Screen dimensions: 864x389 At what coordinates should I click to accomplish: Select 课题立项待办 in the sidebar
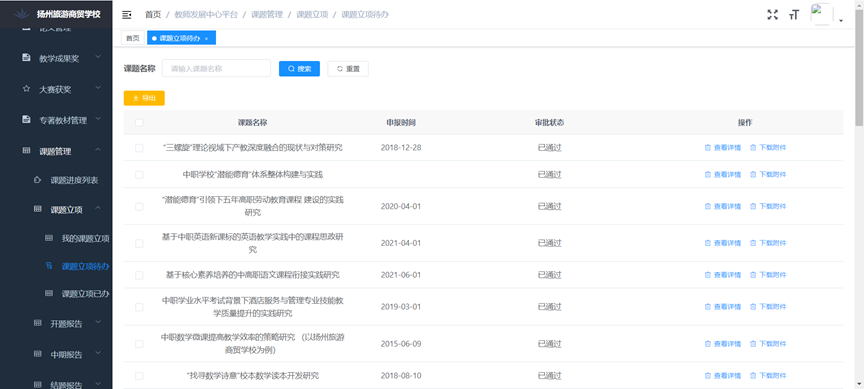[x=85, y=266]
